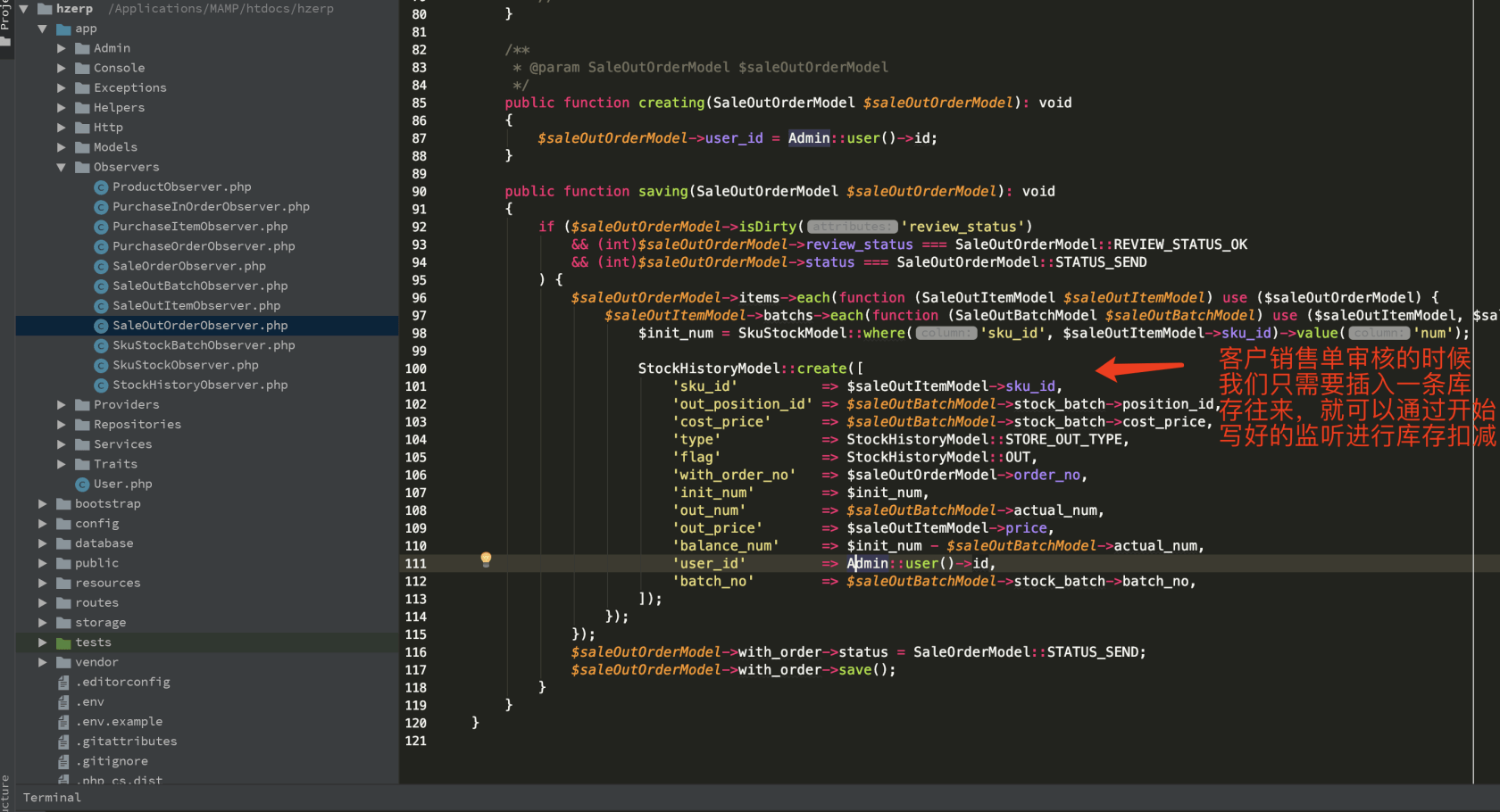Click the .editorconfig file icon
Viewport: 1500px width, 812px height.
(x=63, y=683)
